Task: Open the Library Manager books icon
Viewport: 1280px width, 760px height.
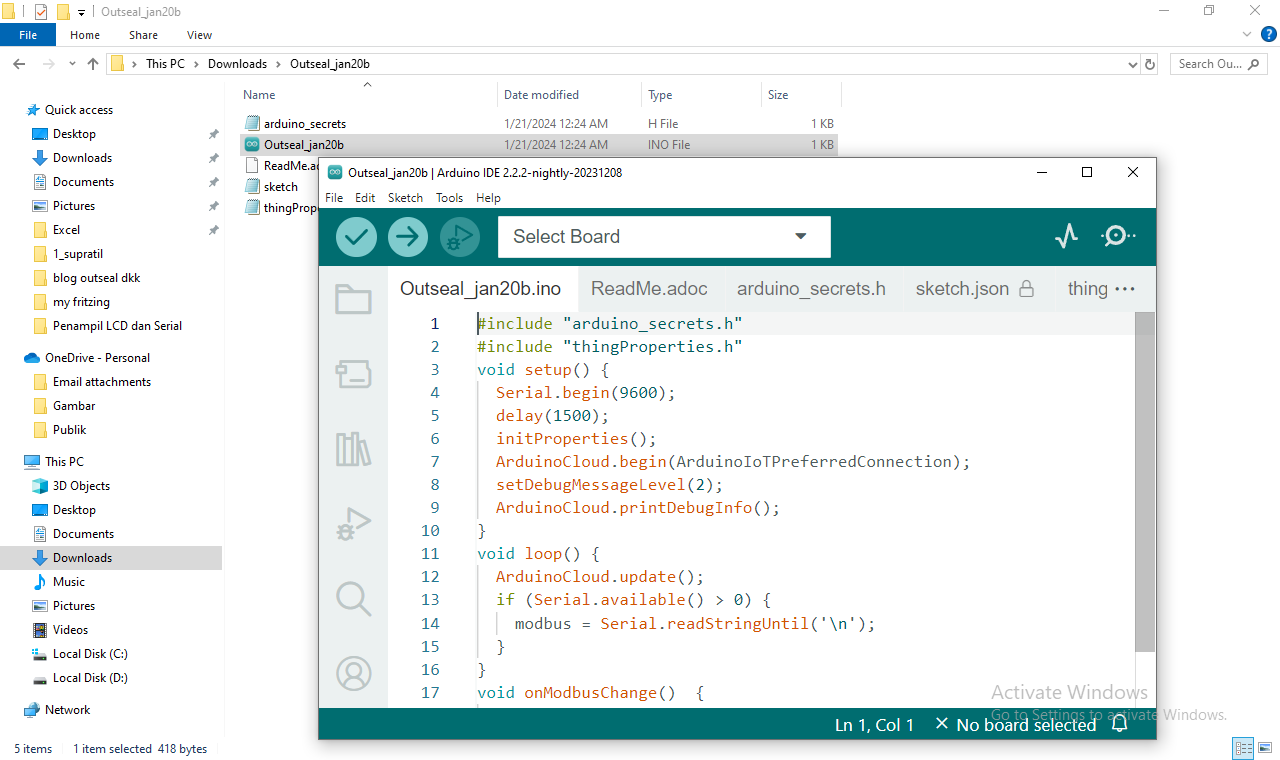Action: (x=353, y=449)
